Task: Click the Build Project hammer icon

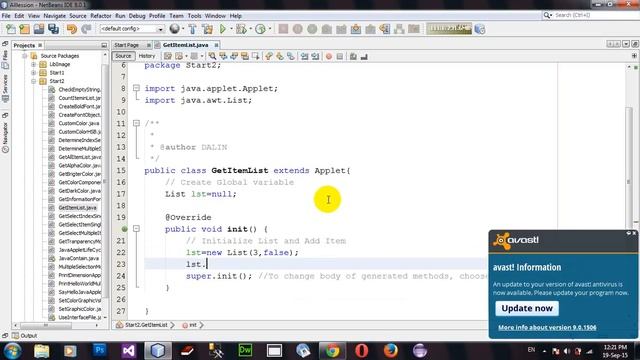Action: 192,29
